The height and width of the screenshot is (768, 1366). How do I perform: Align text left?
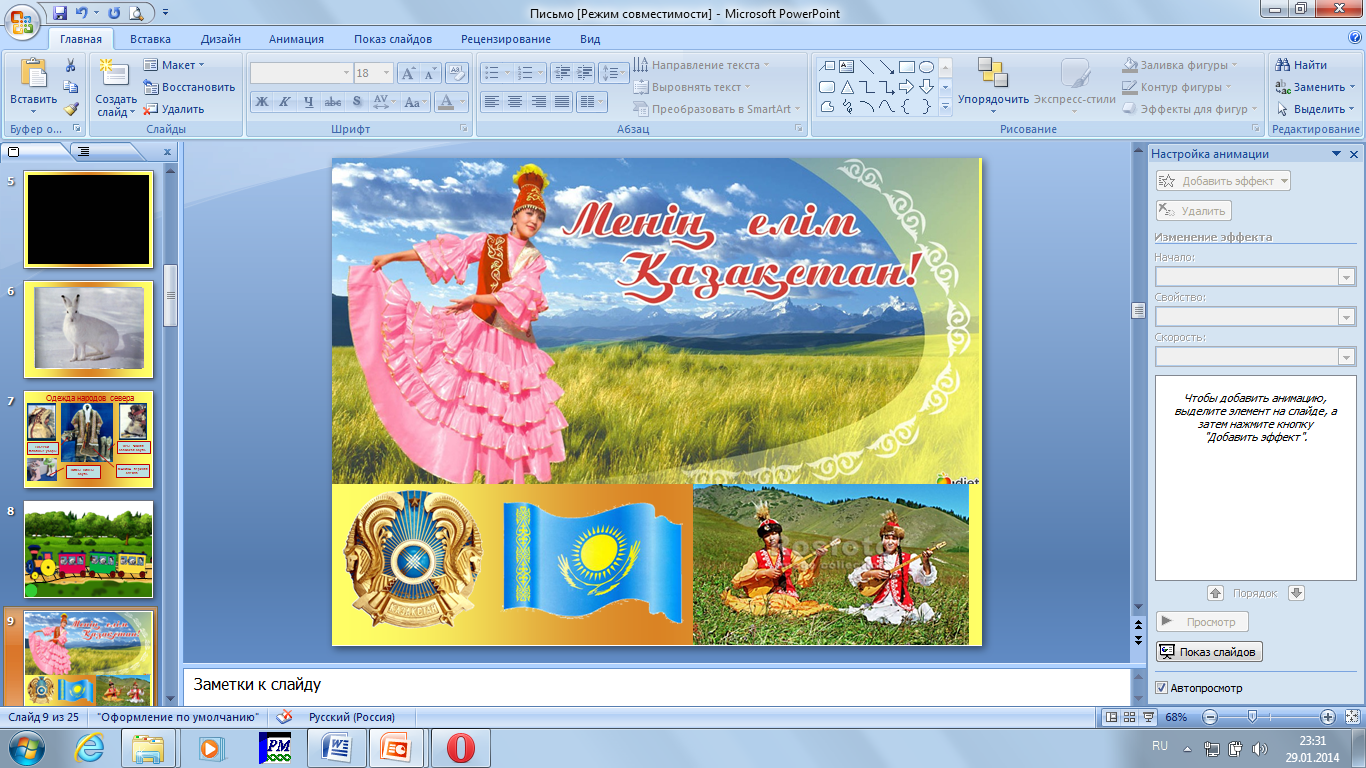coord(491,102)
